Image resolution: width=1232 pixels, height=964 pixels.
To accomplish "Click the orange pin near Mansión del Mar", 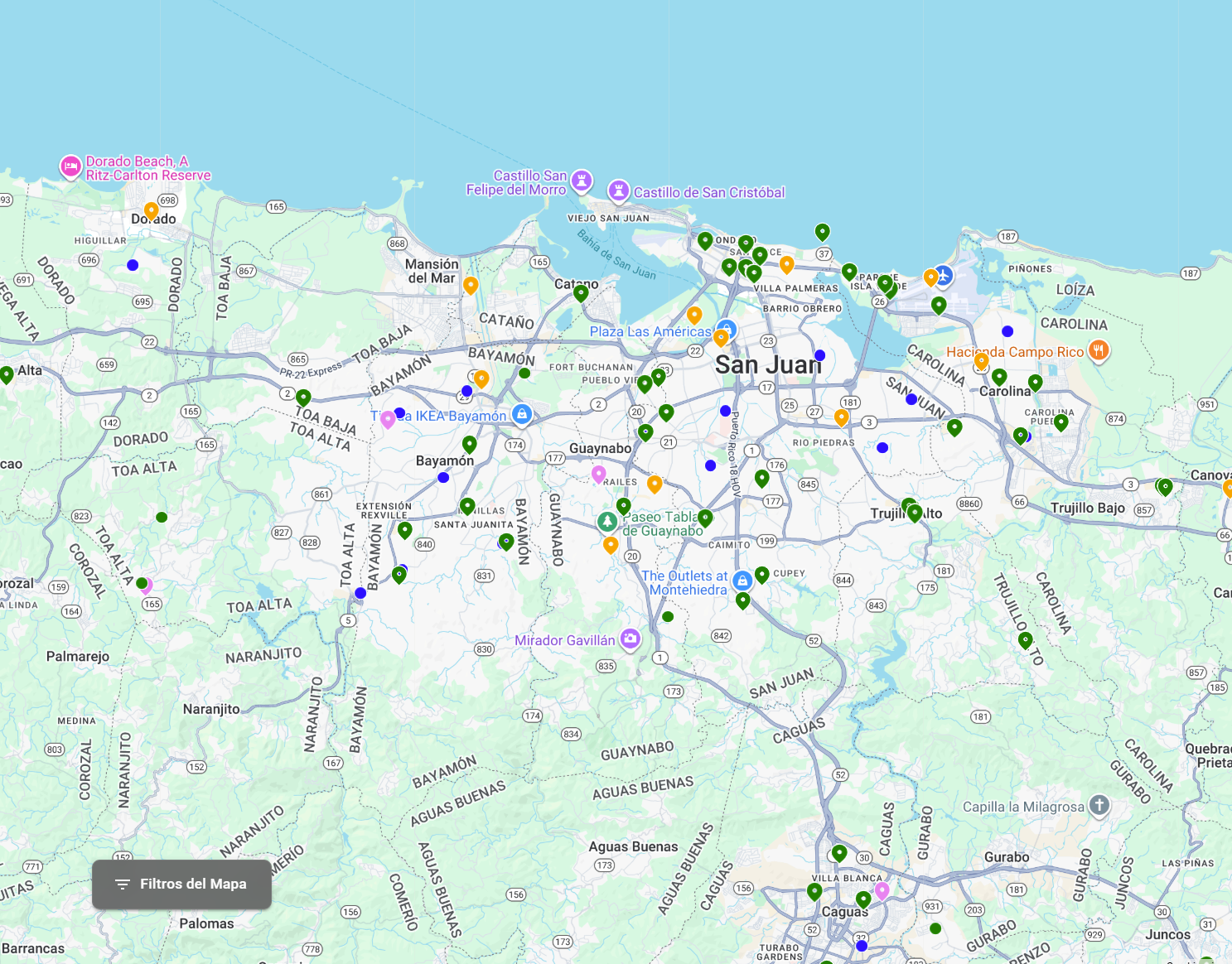I will coord(471,285).
